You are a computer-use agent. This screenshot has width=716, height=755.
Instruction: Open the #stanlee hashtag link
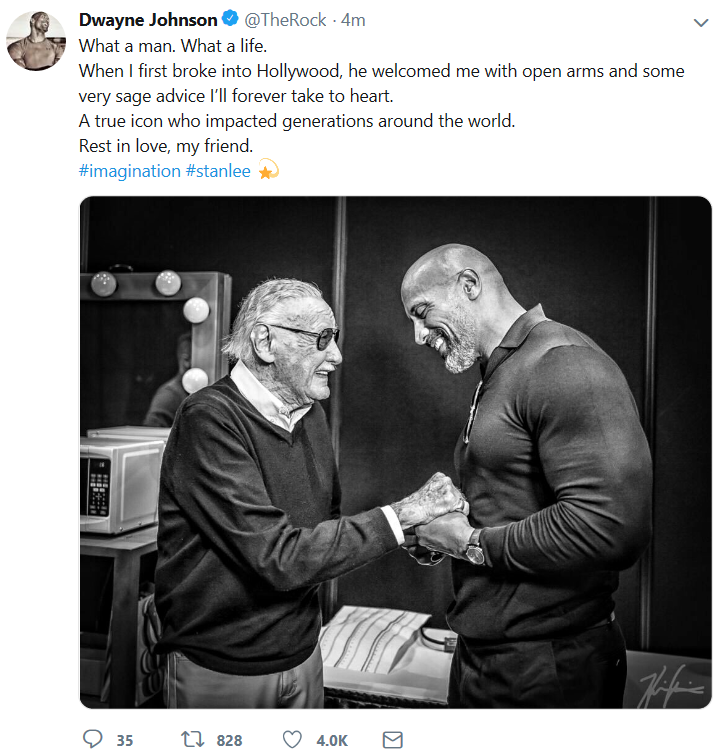pyautogui.click(x=218, y=171)
